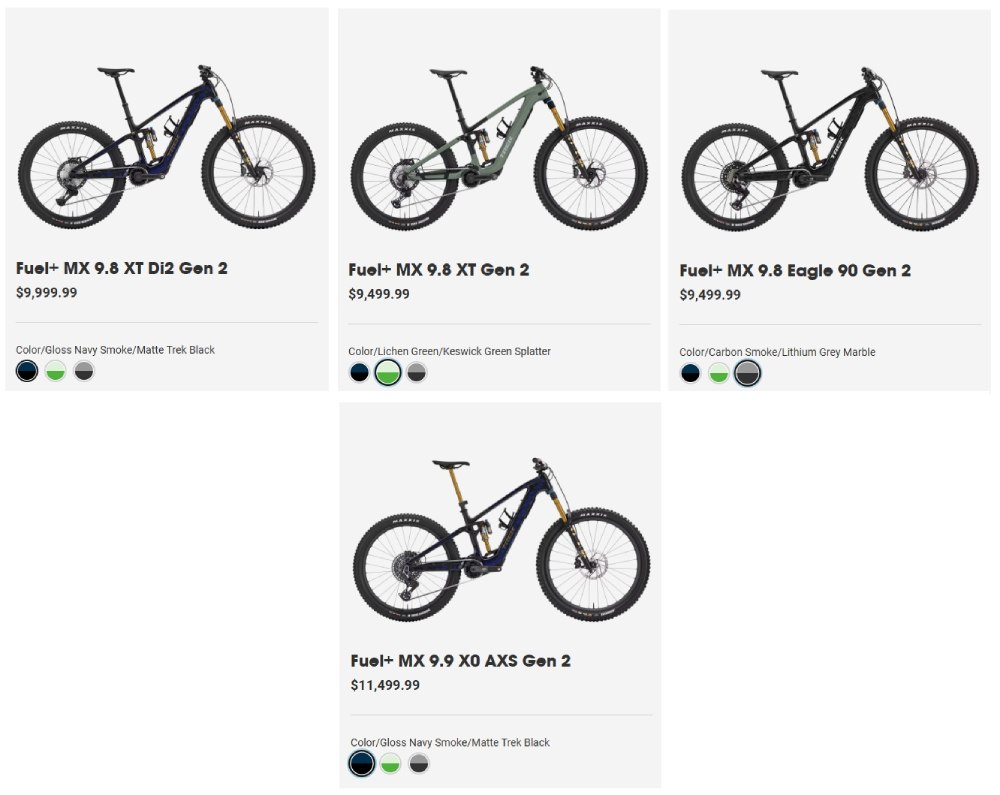Switch 9.9 X0 AXS to grey color

[419, 764]
